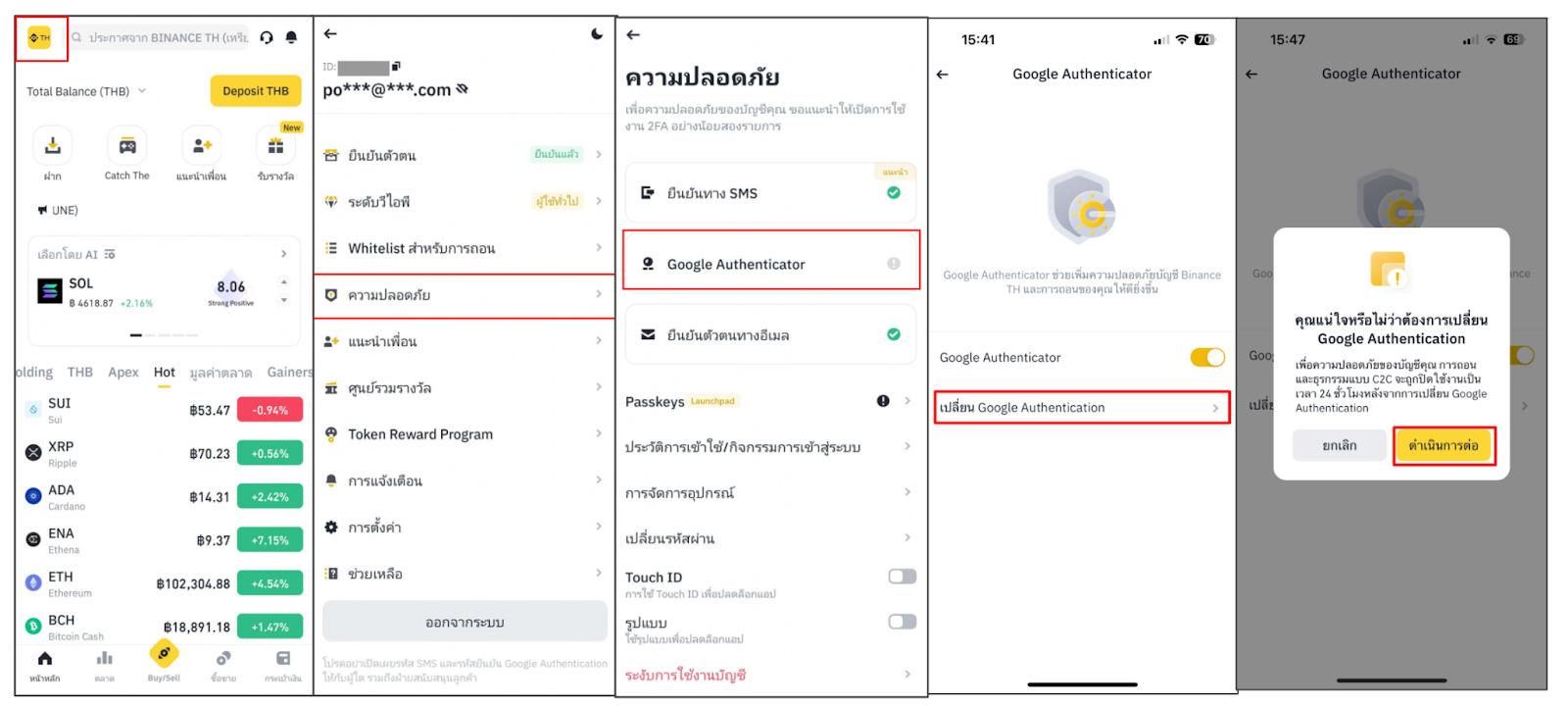
Task: Enable the Touch ID switch
Action: [x=902, y=577]
